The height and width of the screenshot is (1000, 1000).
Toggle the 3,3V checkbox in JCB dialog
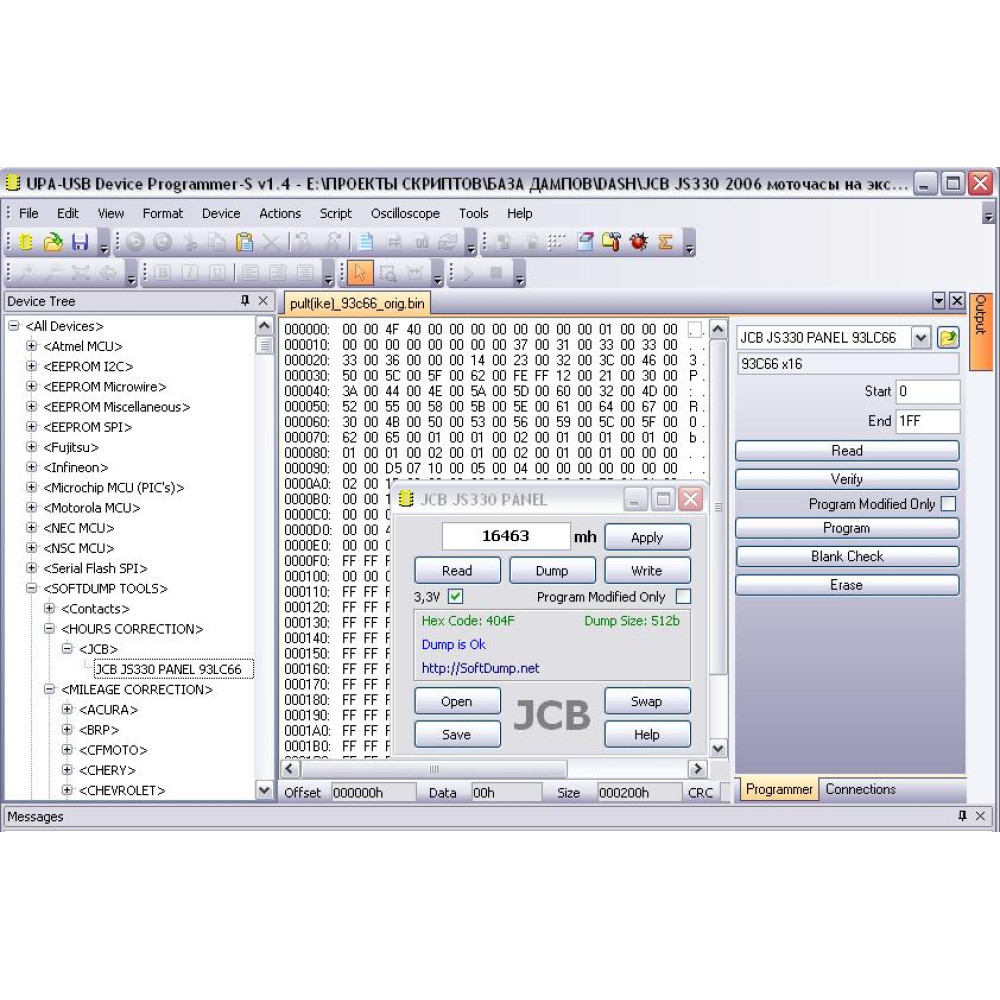(455, 596)
